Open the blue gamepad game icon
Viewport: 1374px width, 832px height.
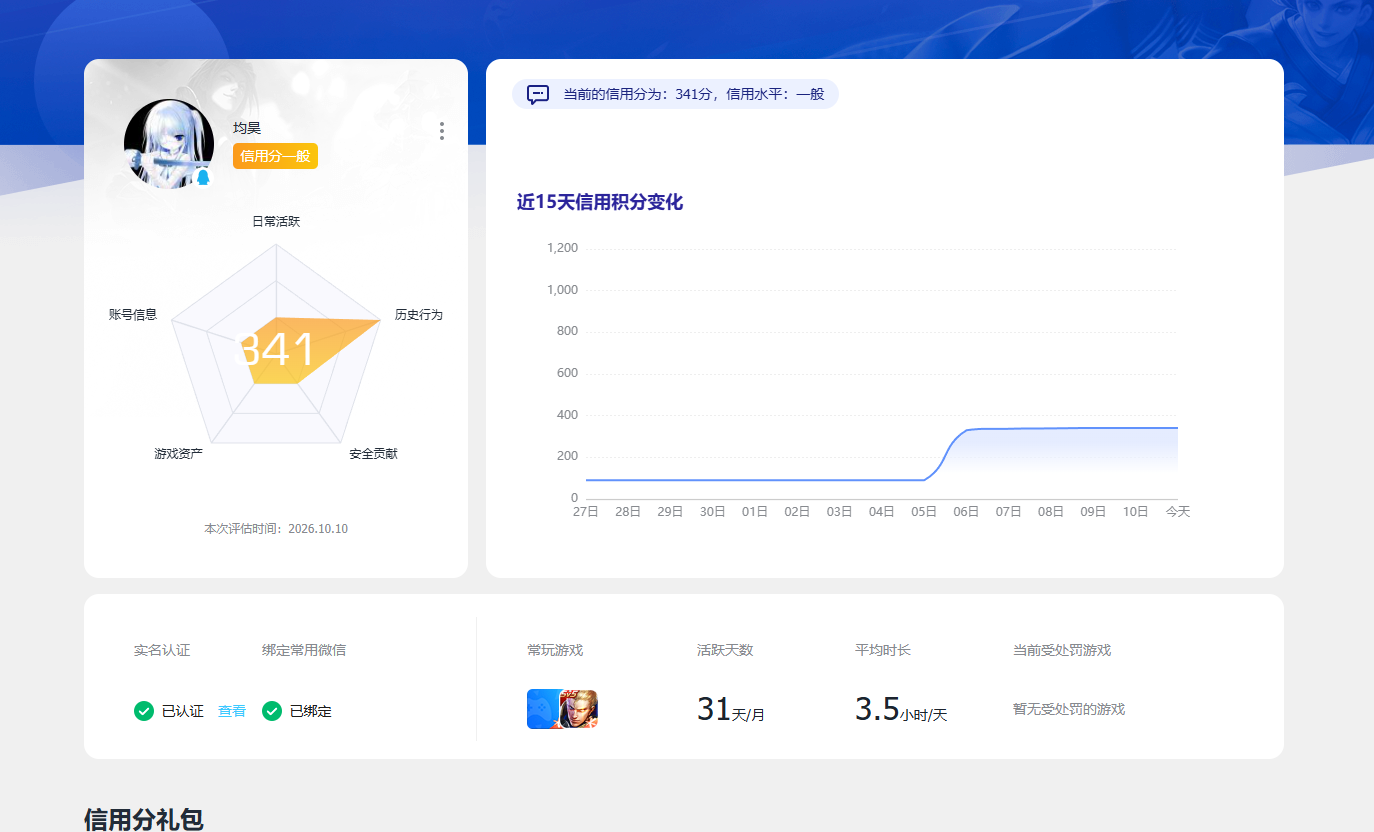click(543, 709)
